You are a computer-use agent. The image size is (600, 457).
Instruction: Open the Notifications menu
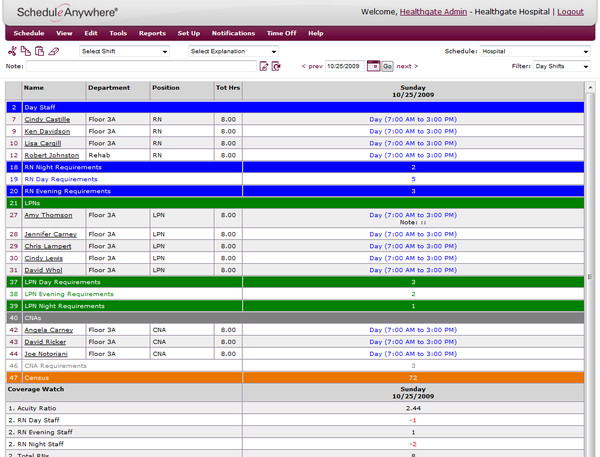[233, 33]
